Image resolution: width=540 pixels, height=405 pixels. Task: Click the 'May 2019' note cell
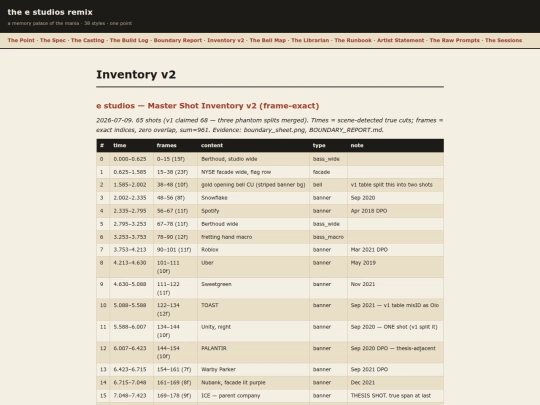point(395,267)
